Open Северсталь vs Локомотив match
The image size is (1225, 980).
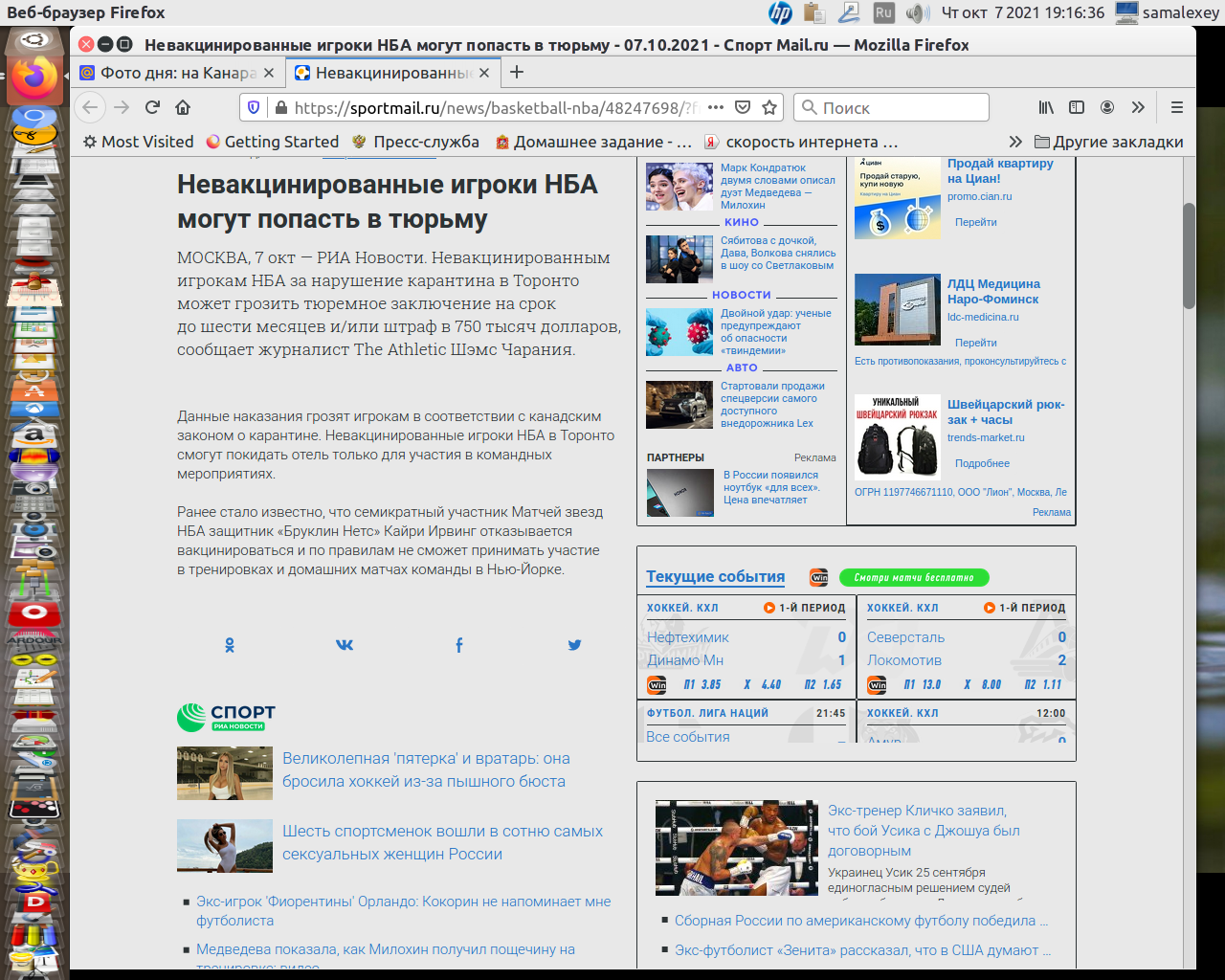(x=967, y=648)
